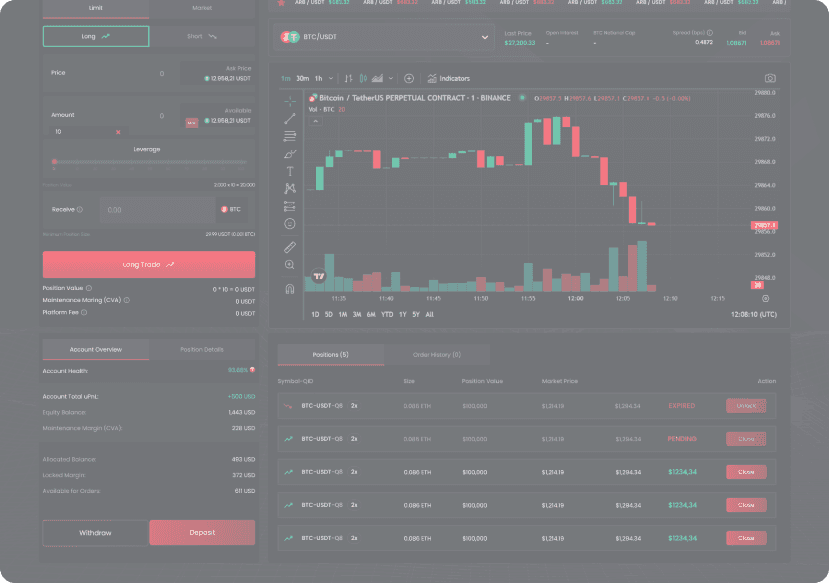Click the emoji sticker tool
The image size is (829, 583).
point(290,224)
